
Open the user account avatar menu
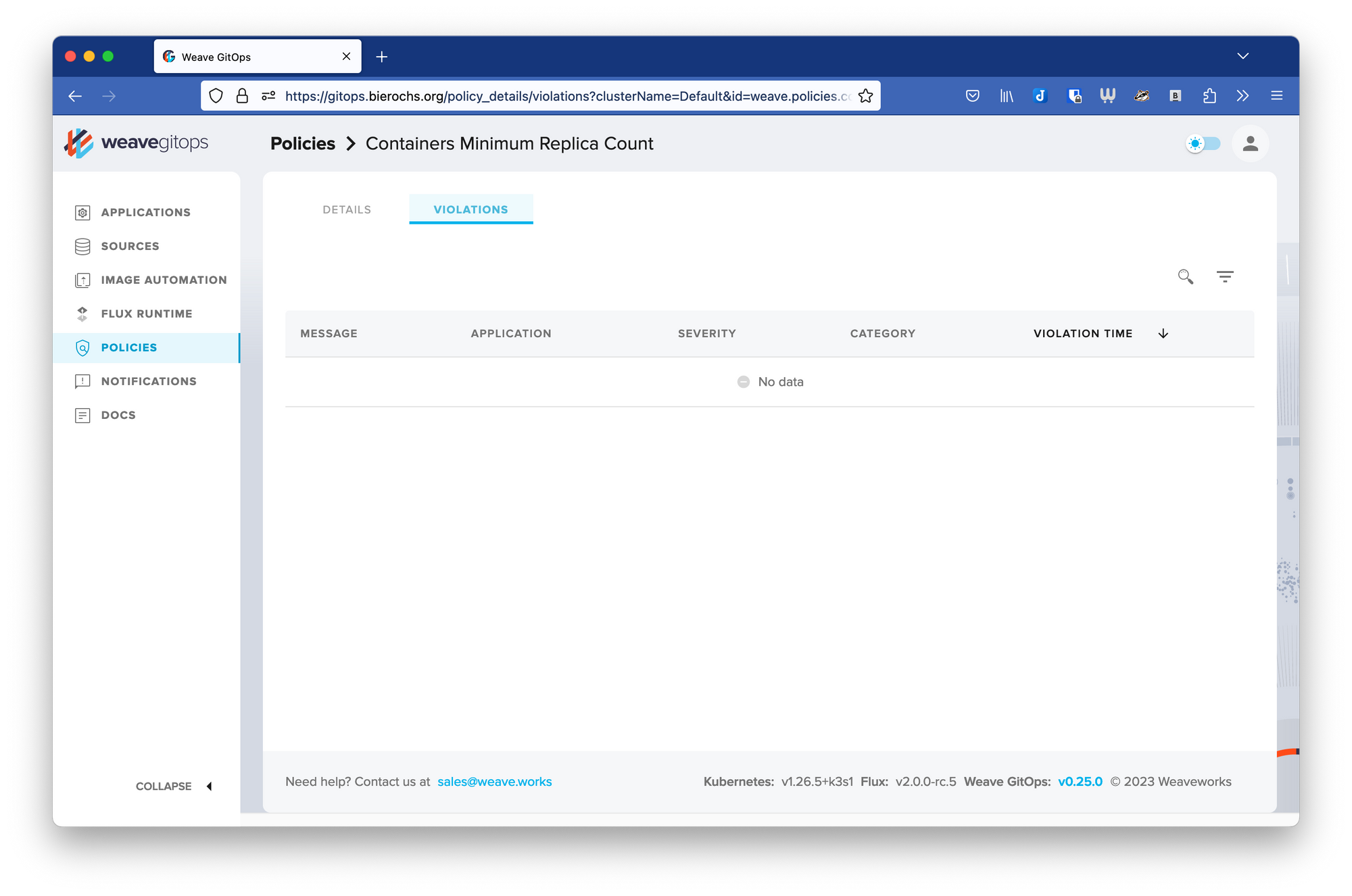point(1250,144)
